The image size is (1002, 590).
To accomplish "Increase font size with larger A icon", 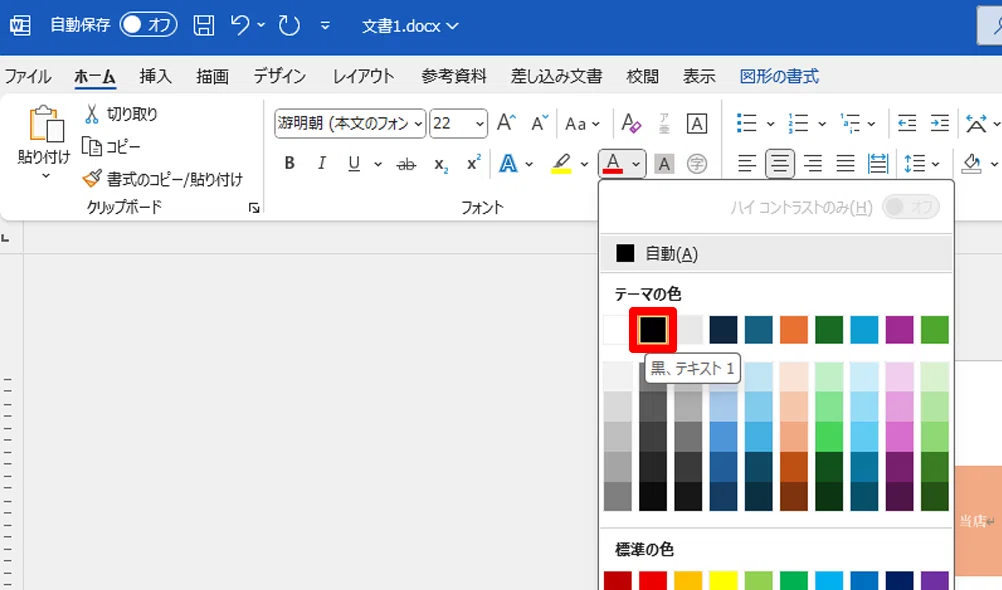I will point(506,122).
